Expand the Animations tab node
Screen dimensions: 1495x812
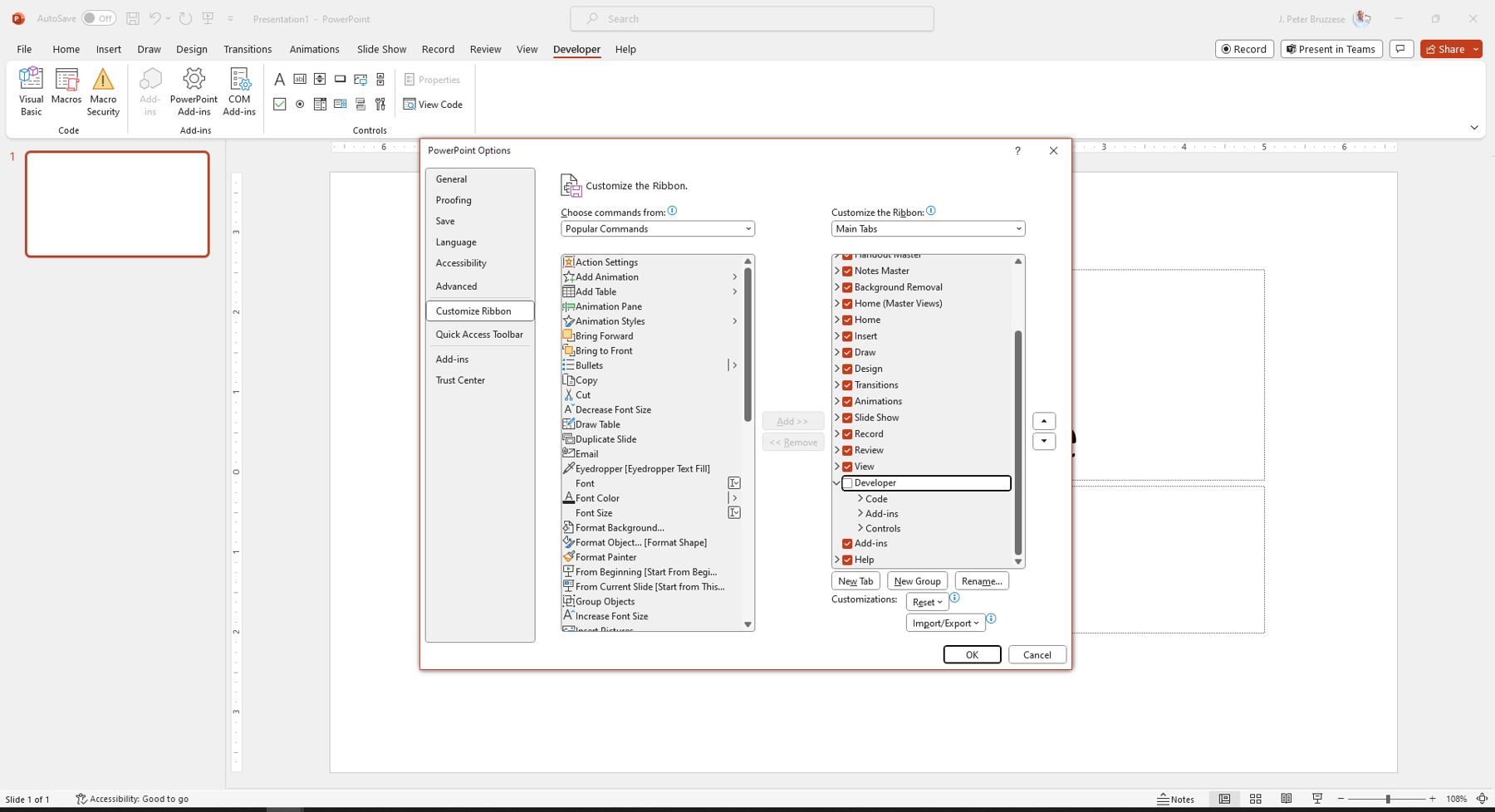tap(836, 402)
